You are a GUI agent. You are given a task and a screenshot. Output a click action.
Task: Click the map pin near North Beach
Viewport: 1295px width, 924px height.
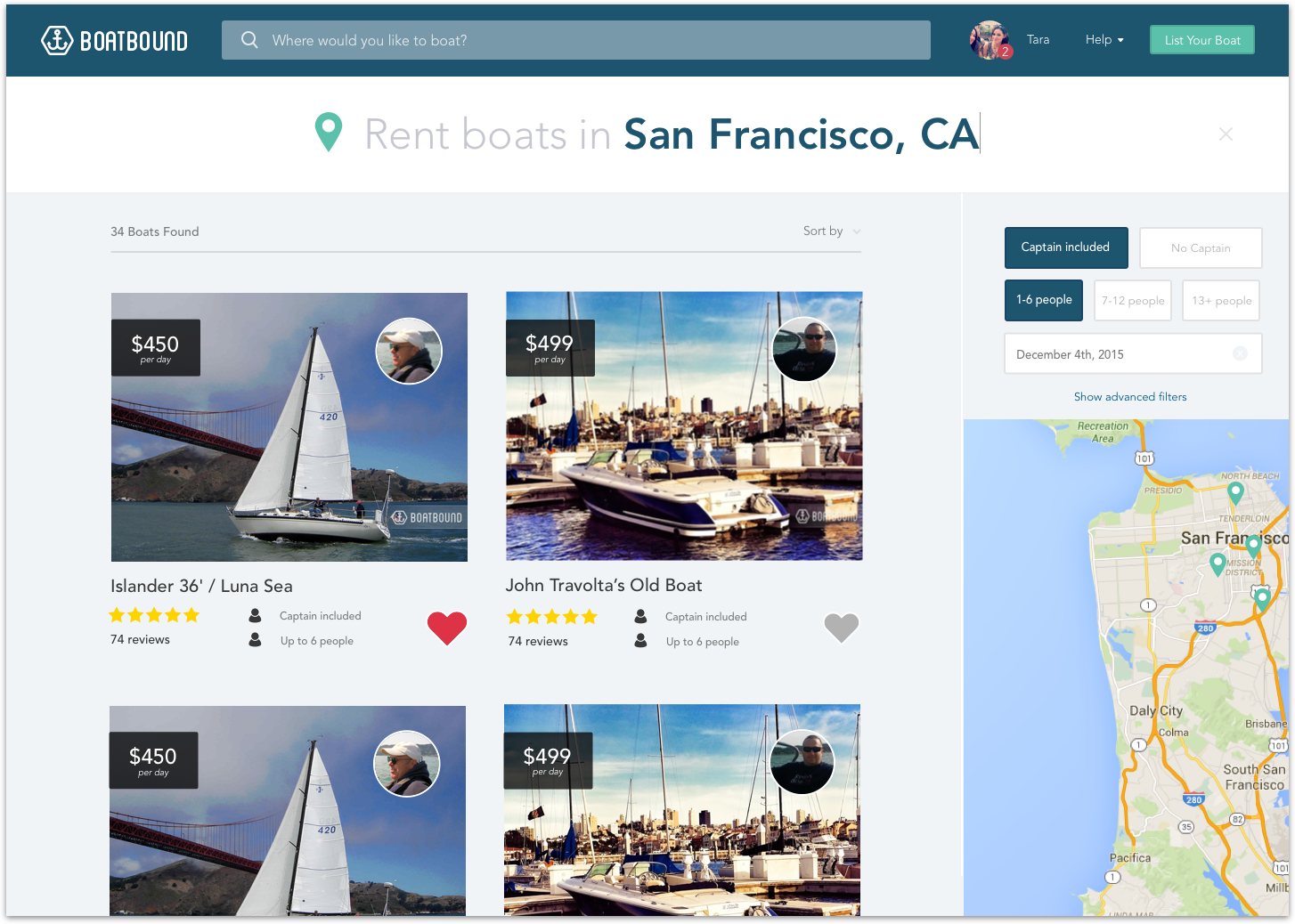point(1235,492)
